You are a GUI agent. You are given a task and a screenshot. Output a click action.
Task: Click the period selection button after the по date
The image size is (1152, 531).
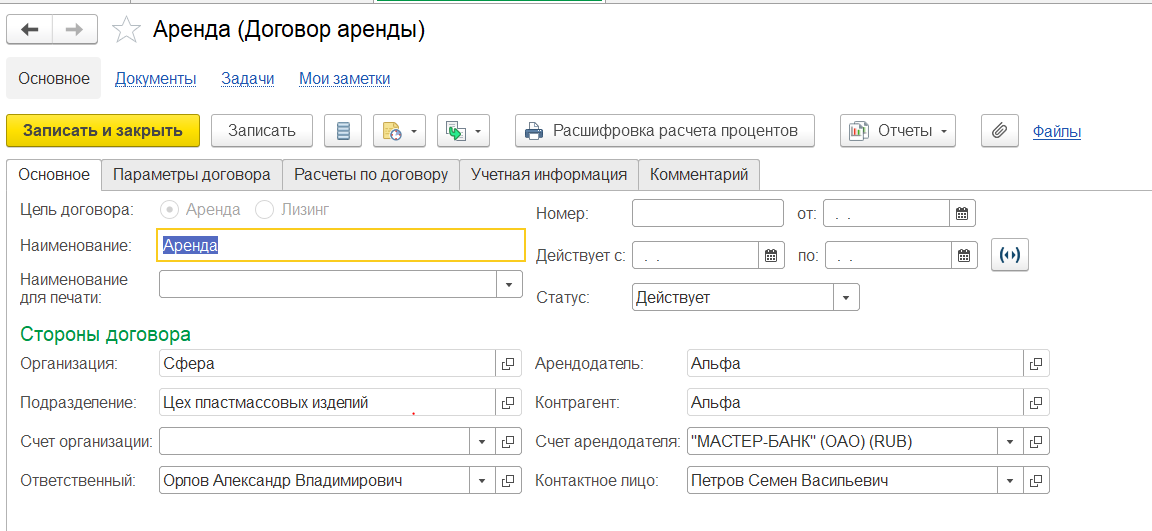(1009, 255)
